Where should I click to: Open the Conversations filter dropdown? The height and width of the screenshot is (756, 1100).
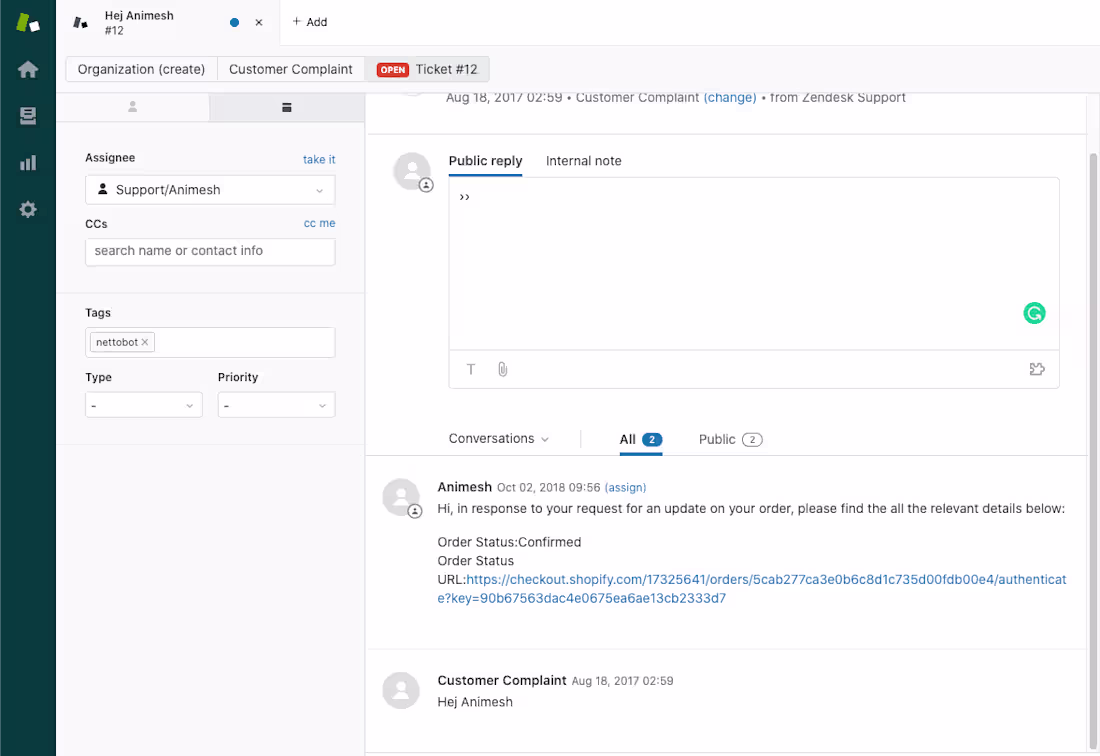click(x=499, y=438)
